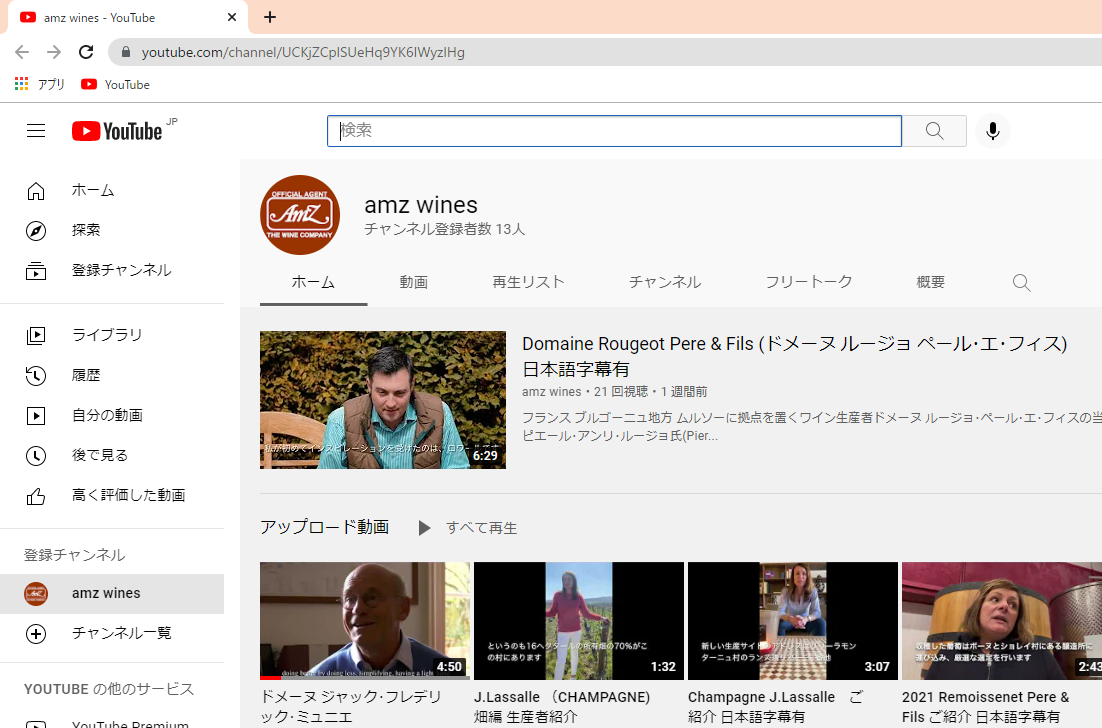The image size is (1102, 728).
Task: Click amz wines name under featured video
Action: tap(552, 391)
